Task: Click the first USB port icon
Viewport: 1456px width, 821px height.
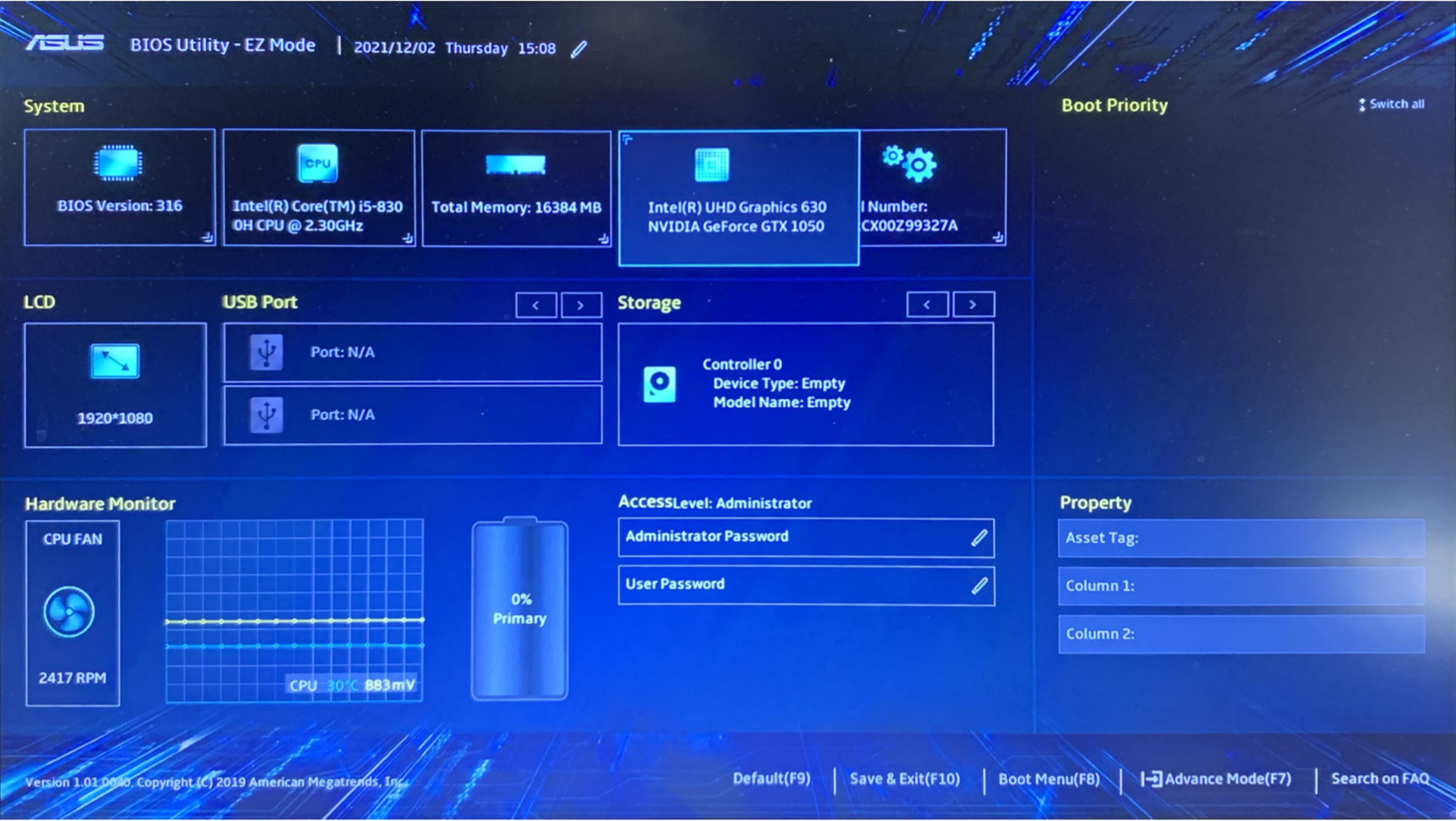Action: click(266, 352)
